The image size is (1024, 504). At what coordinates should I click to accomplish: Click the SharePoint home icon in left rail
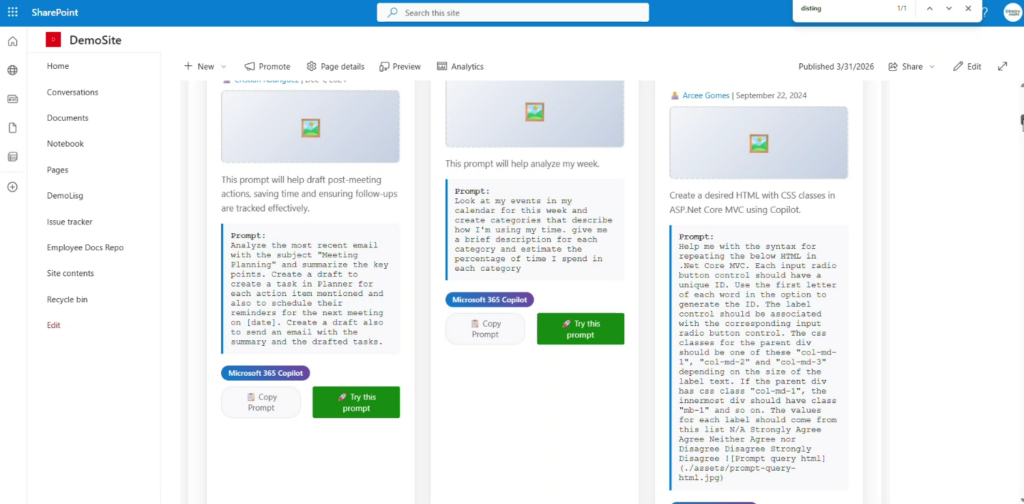[12, 42]
